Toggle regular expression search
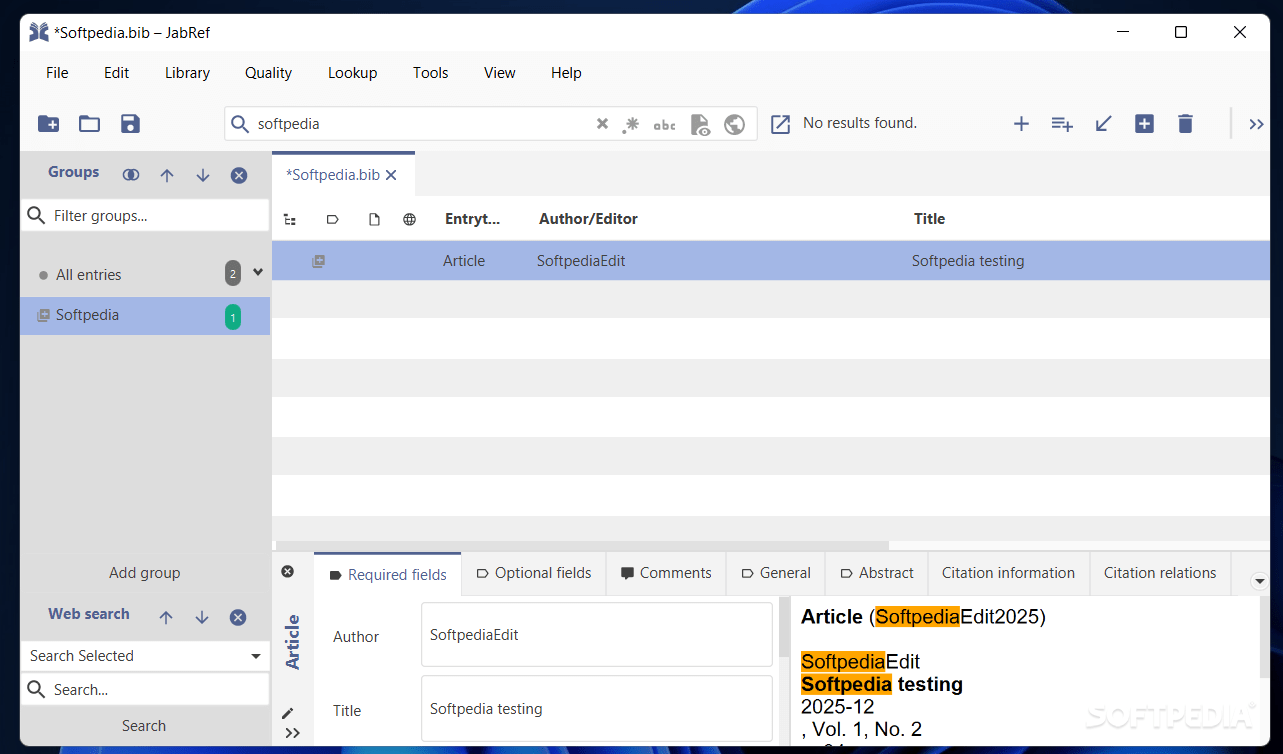The image size is (1283, 754). point(631,124)
